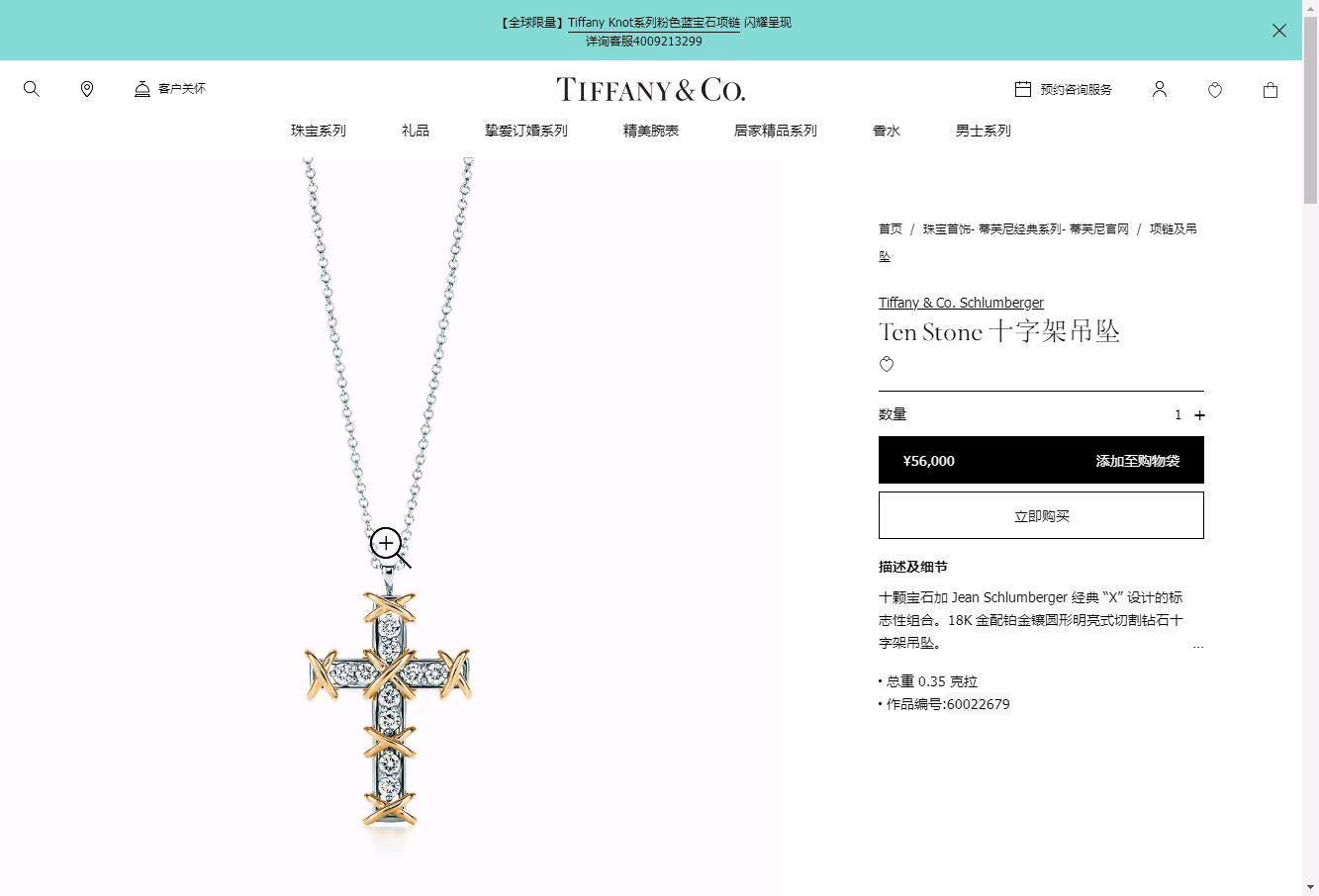Open the 男士系列 menu

984,131
